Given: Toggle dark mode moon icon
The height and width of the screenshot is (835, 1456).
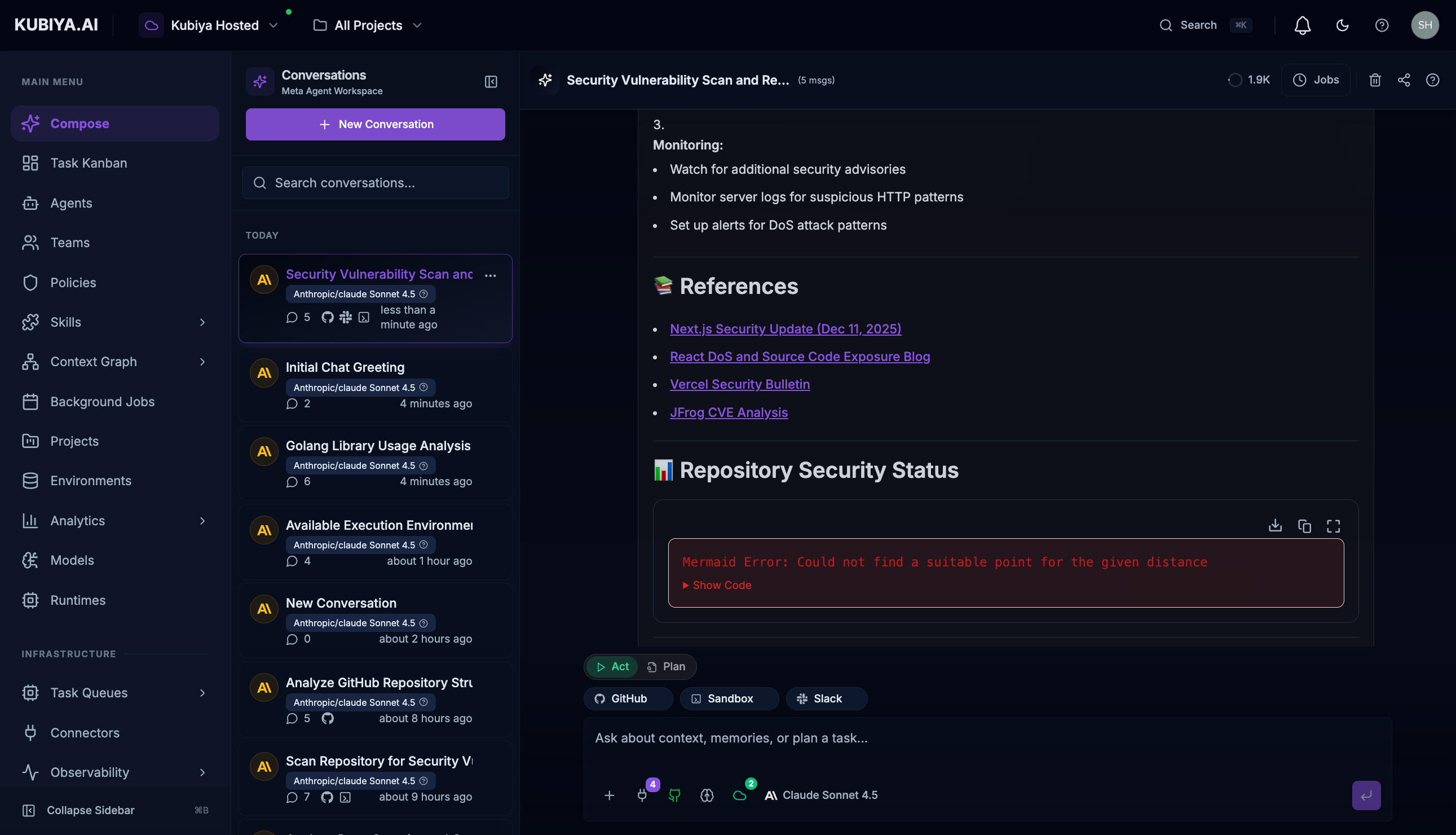Looking at the screenshot, I should [x=1342, y=25].
